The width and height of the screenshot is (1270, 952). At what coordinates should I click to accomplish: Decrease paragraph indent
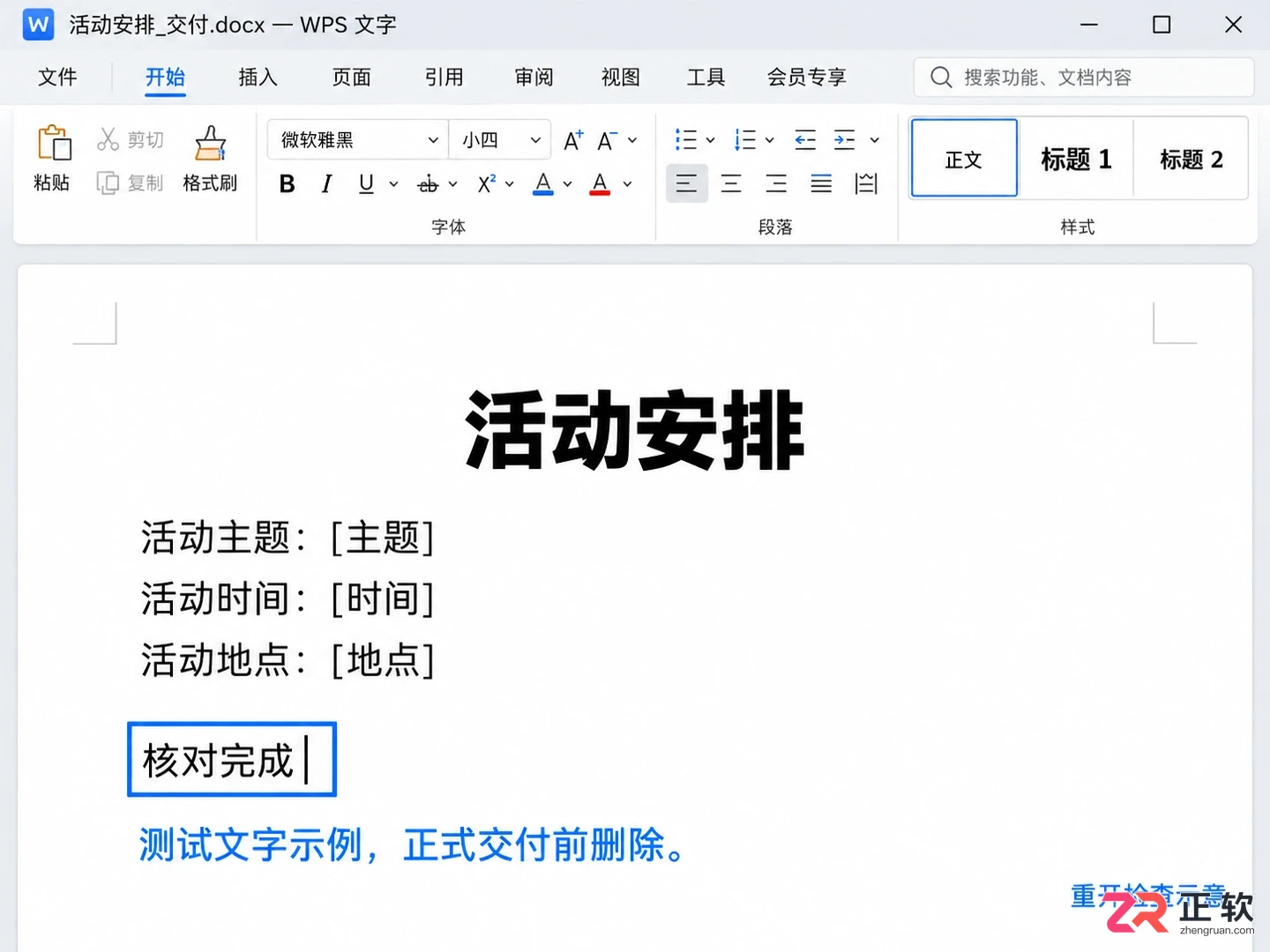pyautogui.click(x=805, y=139)
